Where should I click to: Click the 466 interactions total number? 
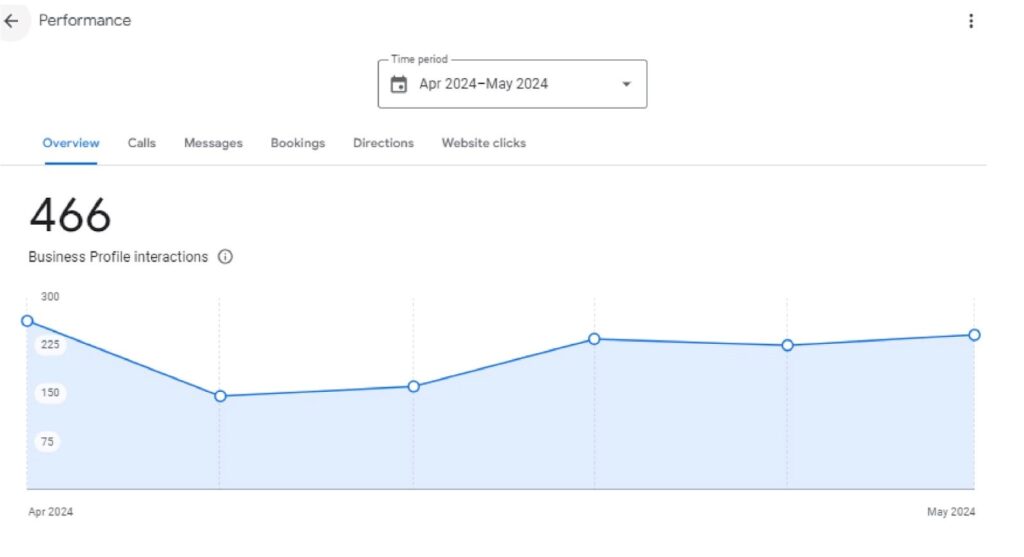[x=70, y=215]
